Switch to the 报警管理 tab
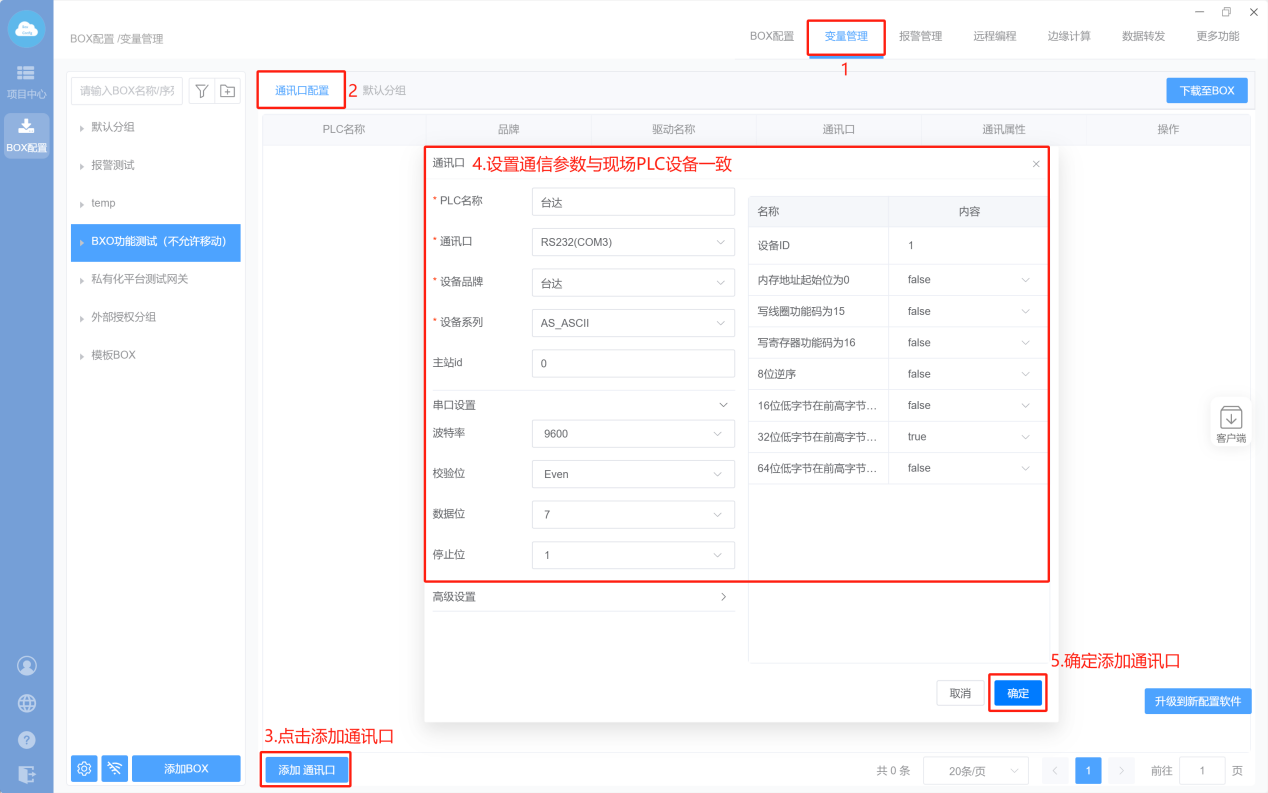1268x793 pixels. 920,36
